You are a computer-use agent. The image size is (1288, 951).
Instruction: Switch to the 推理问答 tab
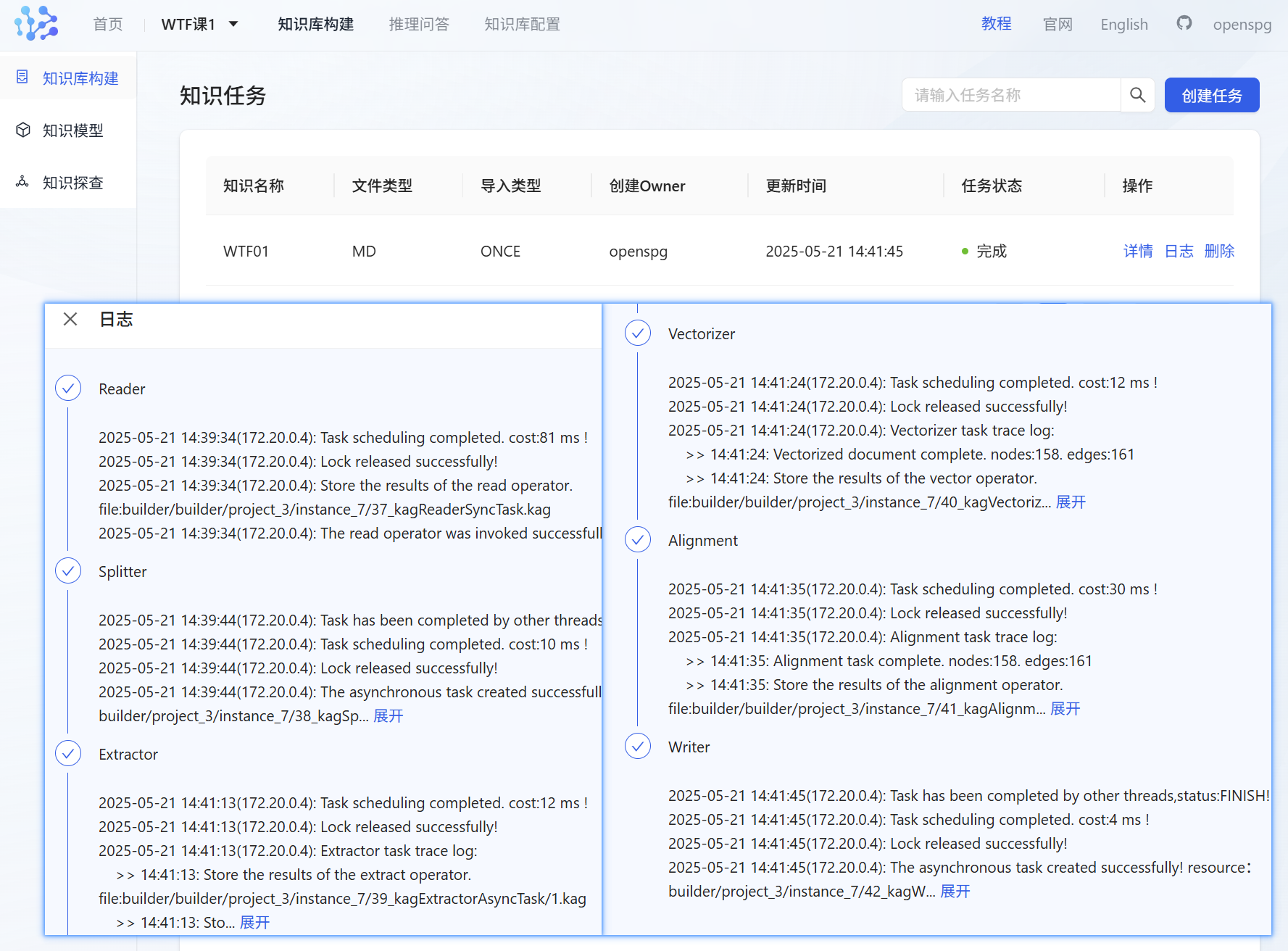[419, 23]
